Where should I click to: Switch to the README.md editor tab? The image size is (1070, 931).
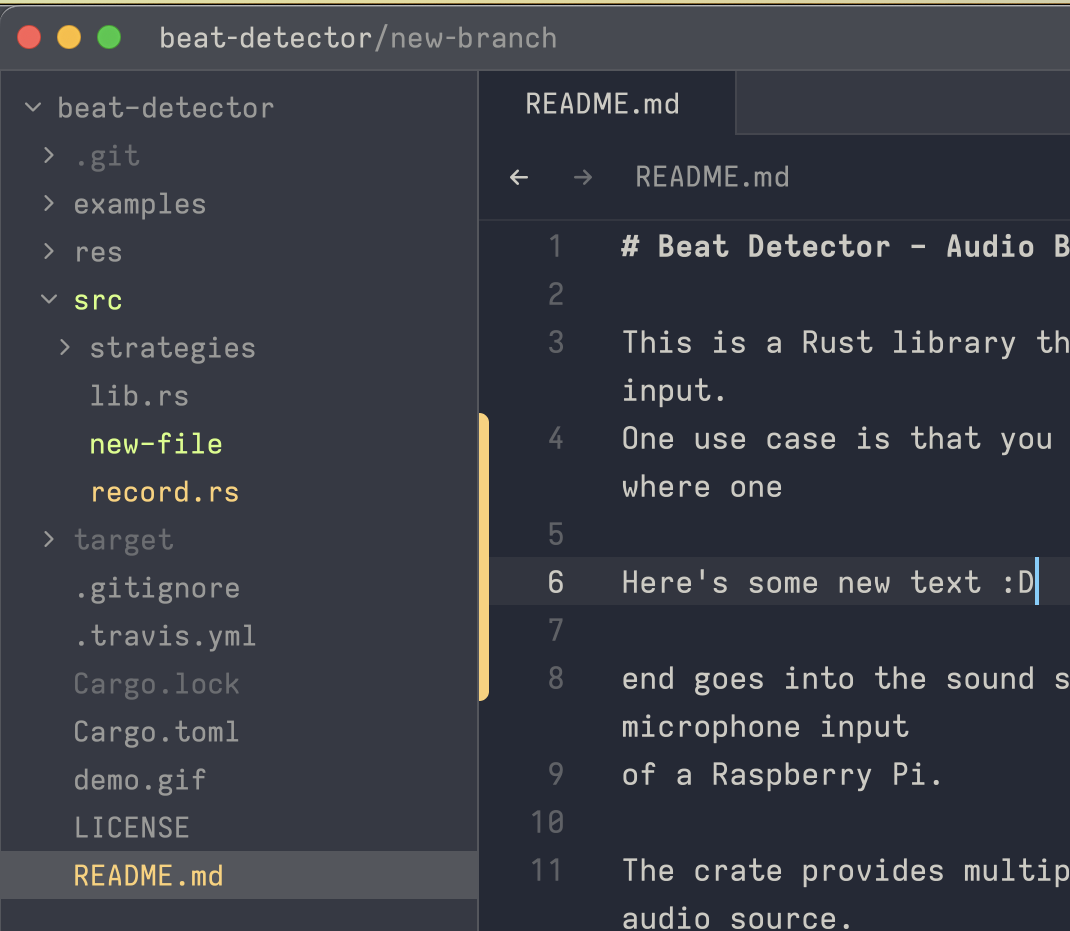point(603,104)
